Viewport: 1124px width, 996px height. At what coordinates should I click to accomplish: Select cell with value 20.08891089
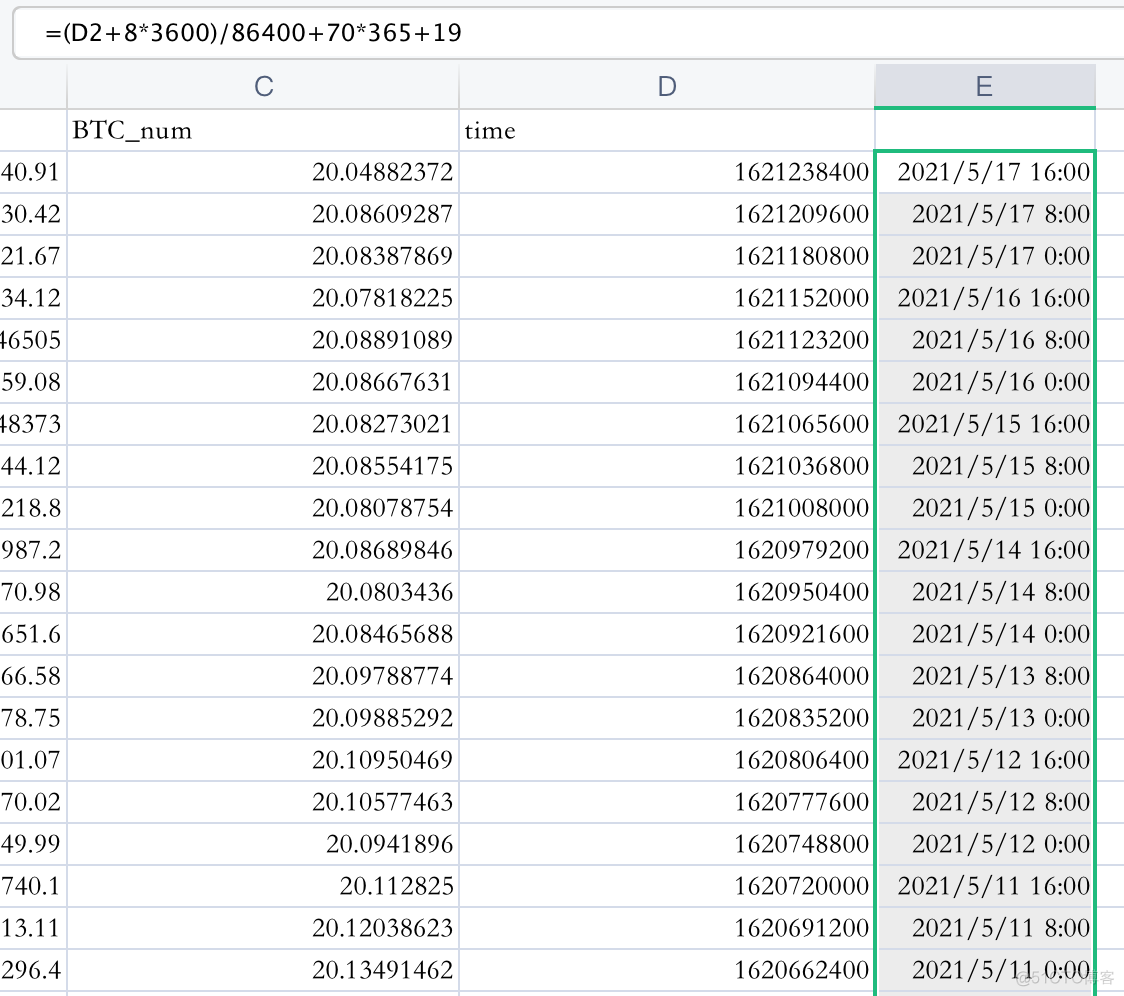click(263, 340)
